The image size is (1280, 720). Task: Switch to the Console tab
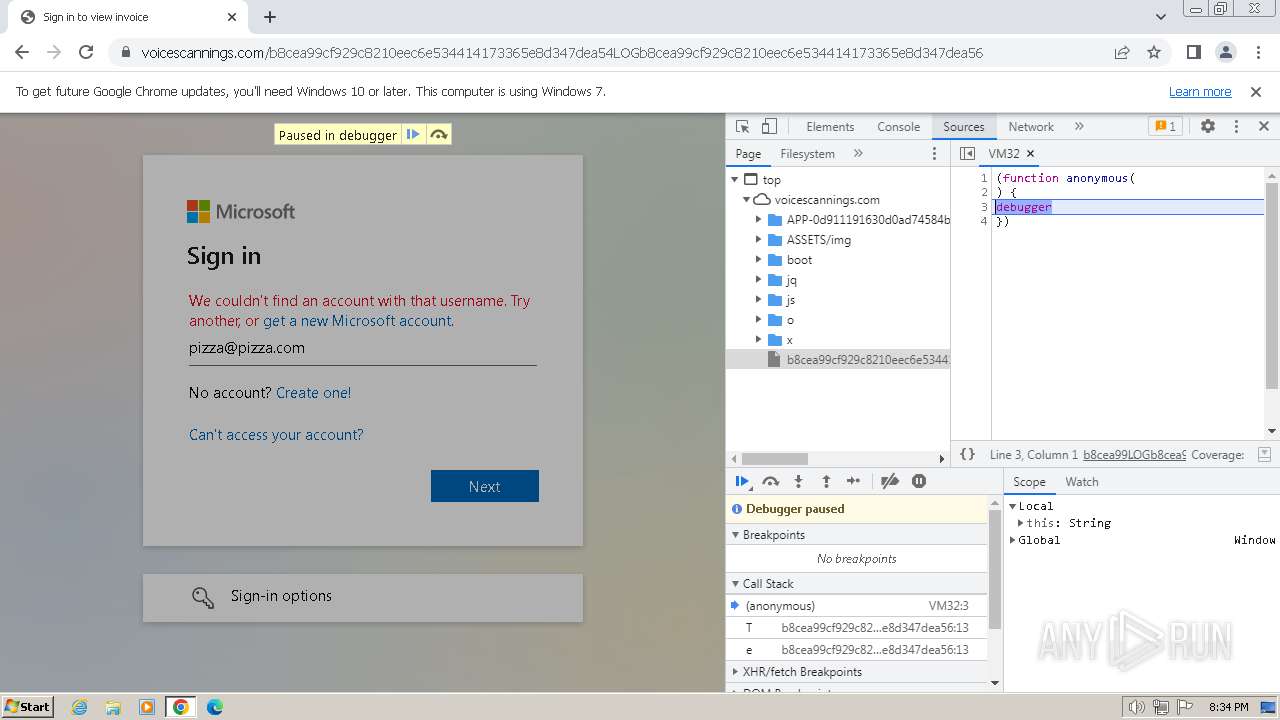(x=898, y=127)
